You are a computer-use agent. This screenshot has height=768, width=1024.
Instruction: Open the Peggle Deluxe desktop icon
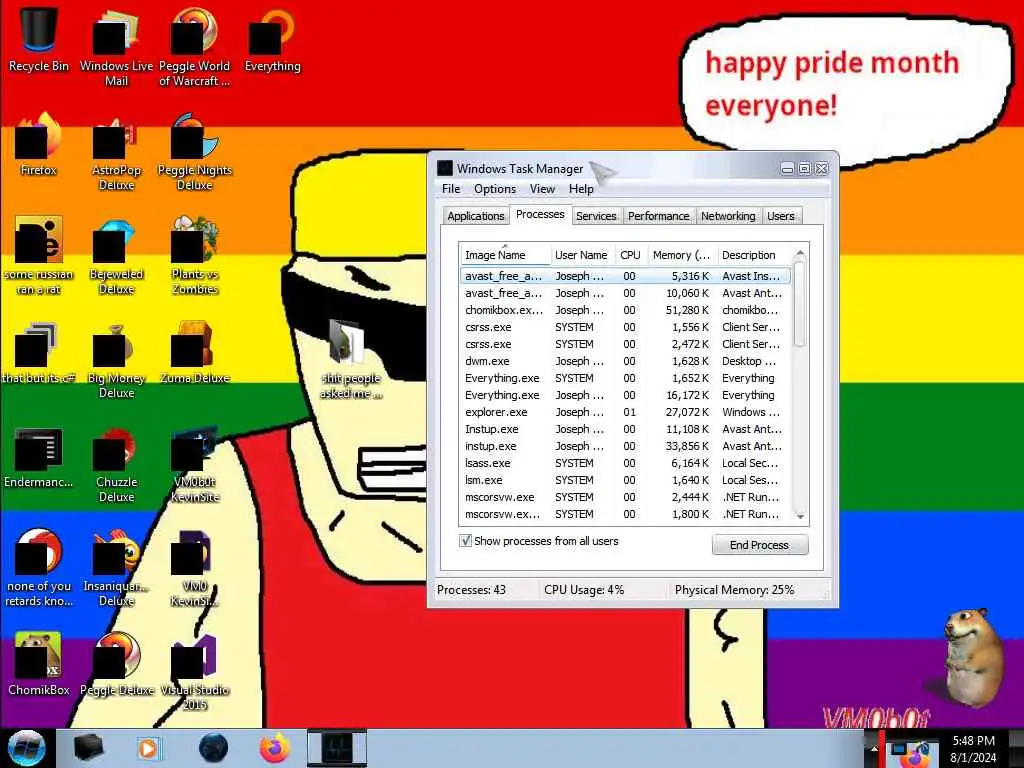(116, 665)
